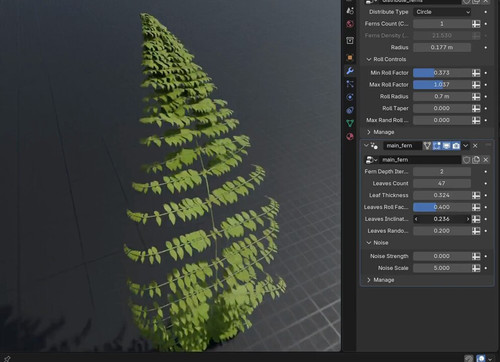The image size is (500, 362).
Task: Animate the Distribute Type property dot
Action: [x=486, y=12]
